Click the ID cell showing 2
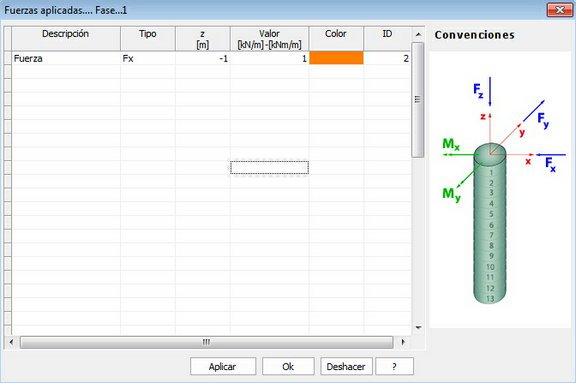This screenshot has height=383, width=576. pyautogui.click(x=387, y=58)
